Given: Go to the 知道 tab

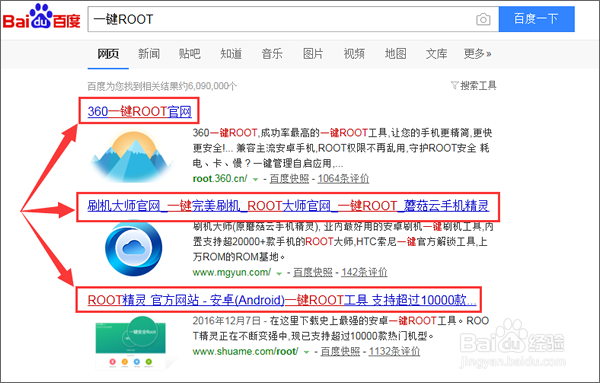Looking at the screenshot, I should 231,54.
